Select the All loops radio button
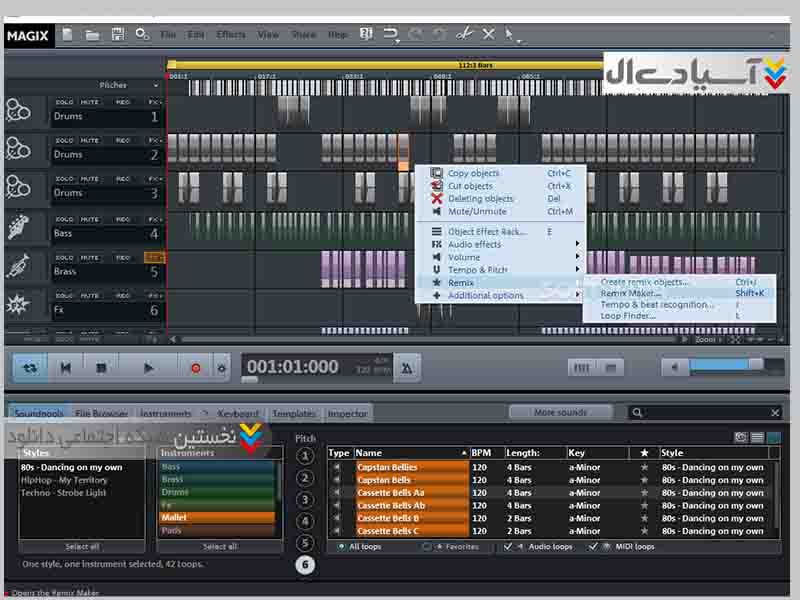 (341, 547)
